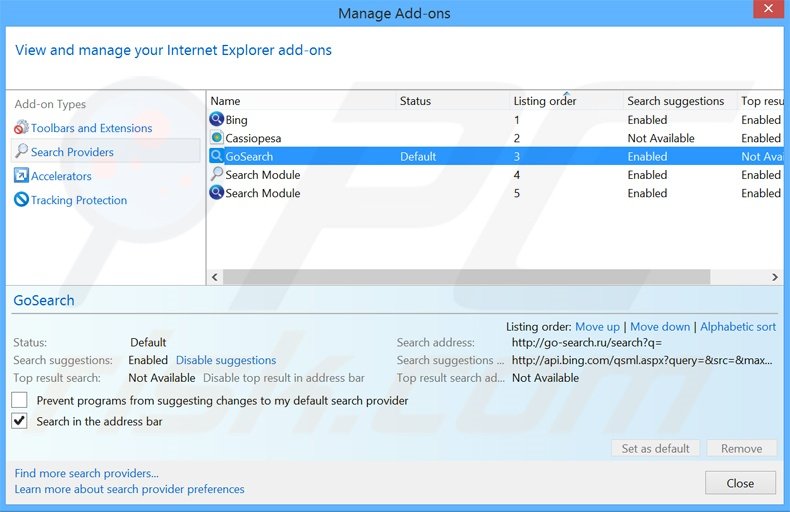This screenshot has height=512, width=790.
Task: Open Learn more about search provider preferences
Action: click(x=129, y=489)
